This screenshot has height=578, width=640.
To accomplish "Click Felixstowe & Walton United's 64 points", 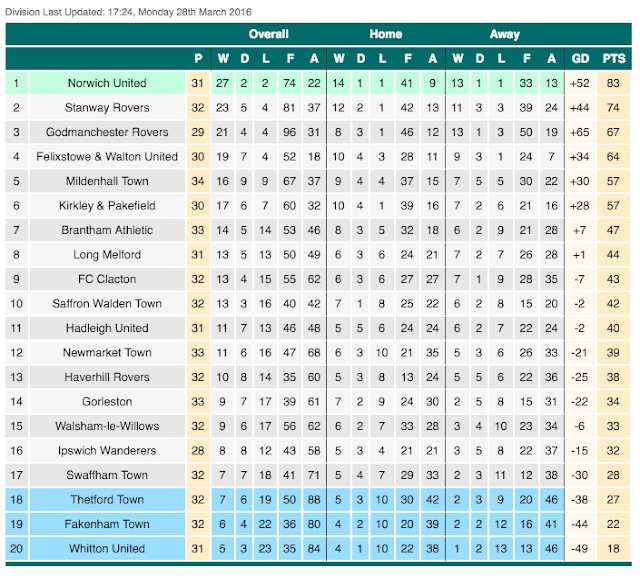I will tap(613, 157).
